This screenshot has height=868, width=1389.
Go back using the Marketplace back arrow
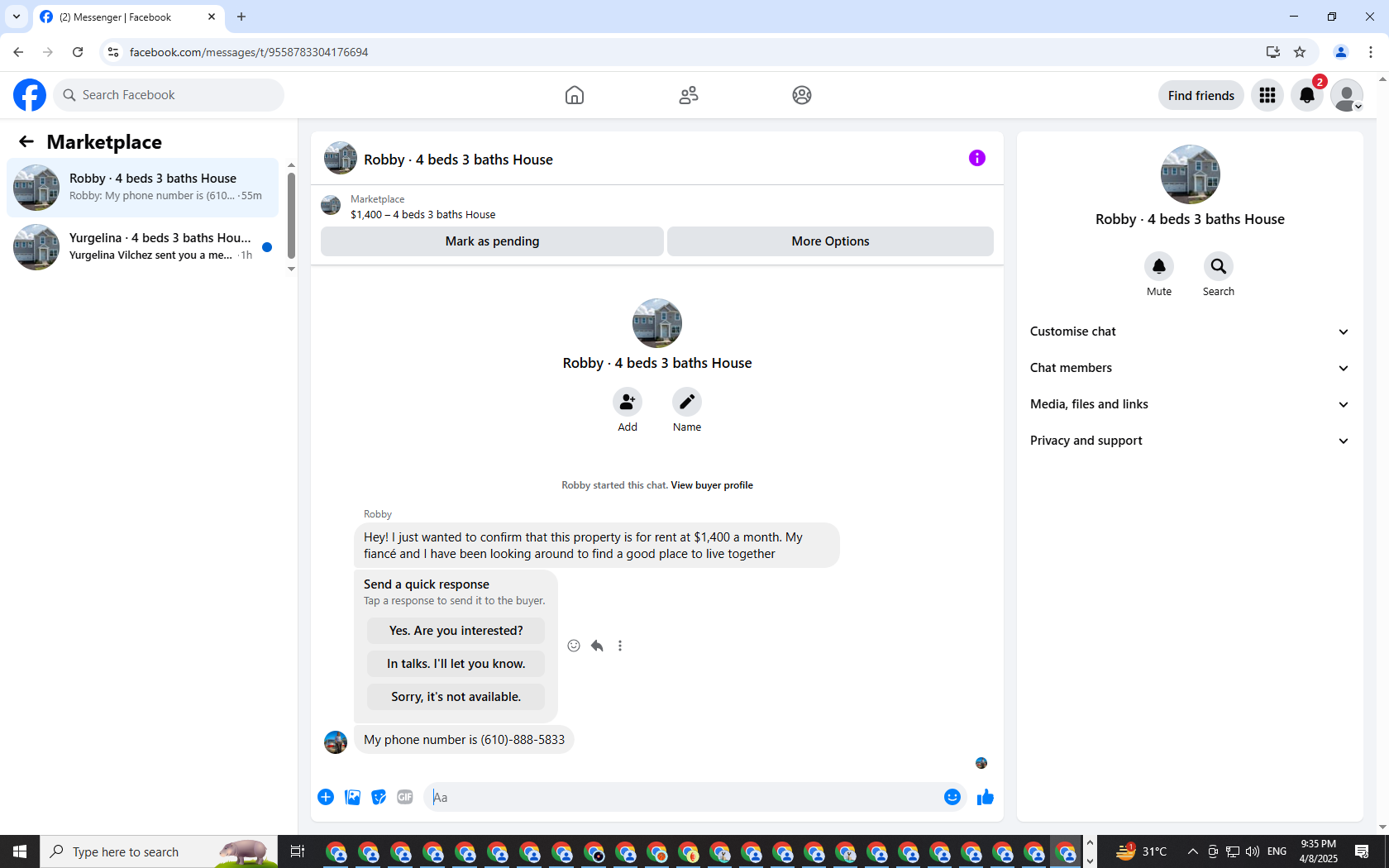coord(26,141)
